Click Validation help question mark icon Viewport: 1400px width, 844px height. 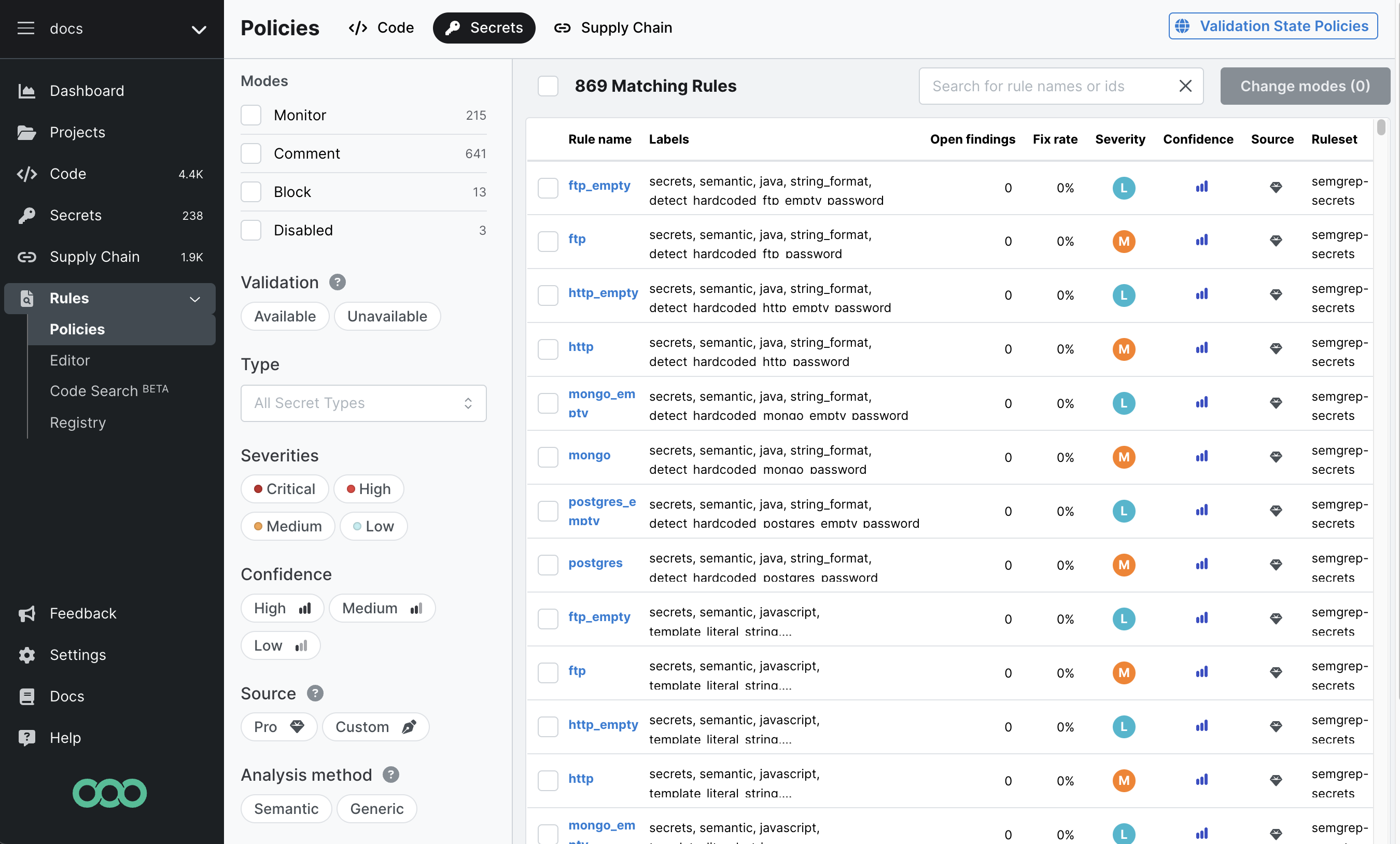[338, 282]
